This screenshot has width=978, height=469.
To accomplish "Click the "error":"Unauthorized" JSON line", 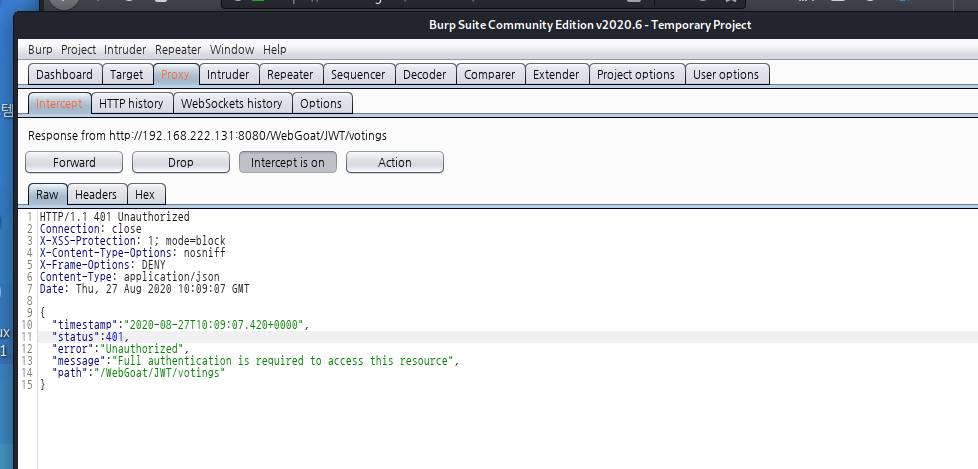I will [121, 349].
